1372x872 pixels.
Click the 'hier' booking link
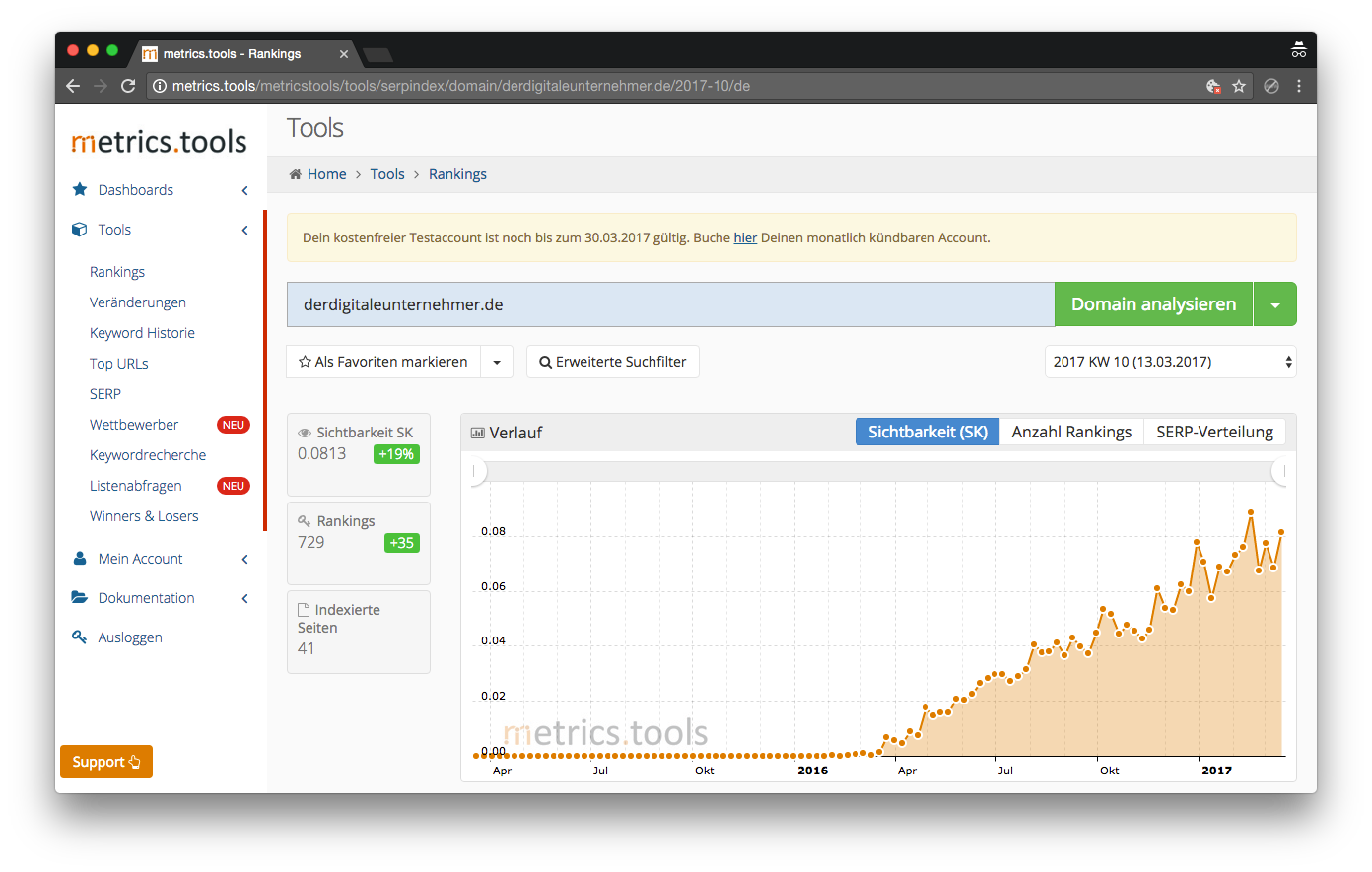coord(745,237)
